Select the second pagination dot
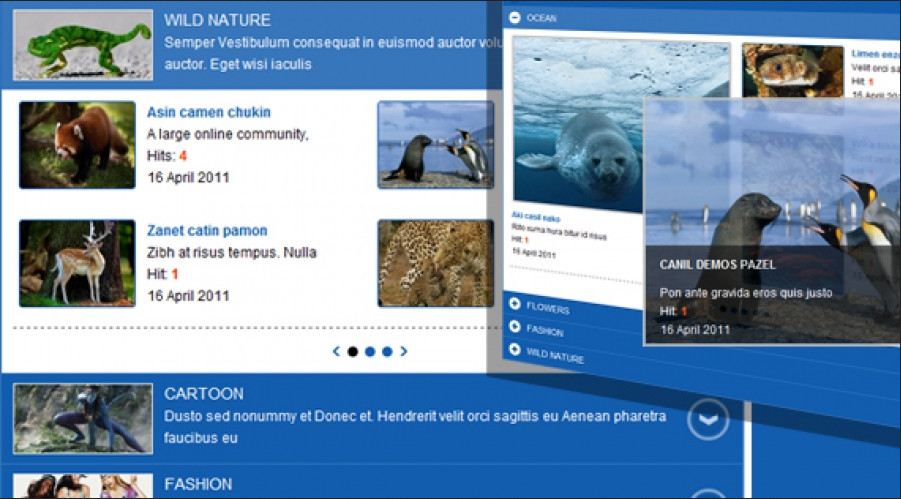The width and height of the screenshot is (901, 499). pos(370,351)
